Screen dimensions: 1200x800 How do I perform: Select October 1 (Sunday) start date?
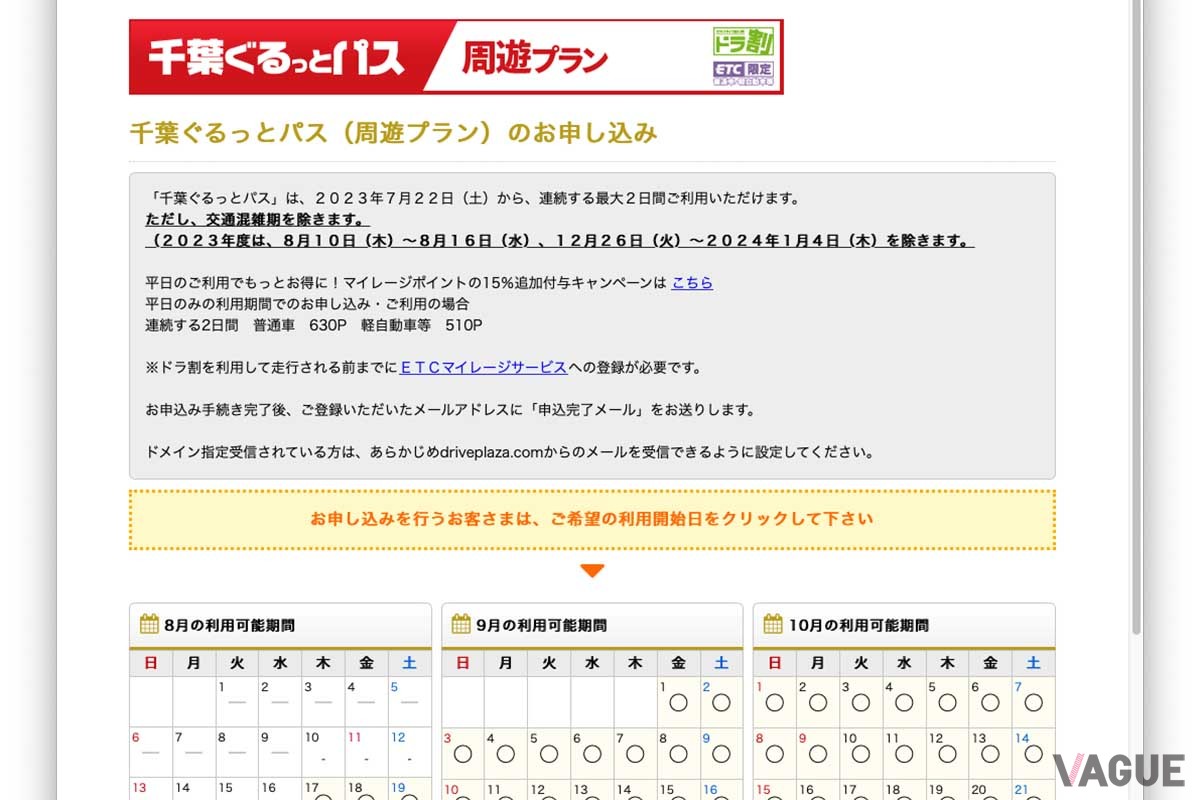tap(774, 702)
